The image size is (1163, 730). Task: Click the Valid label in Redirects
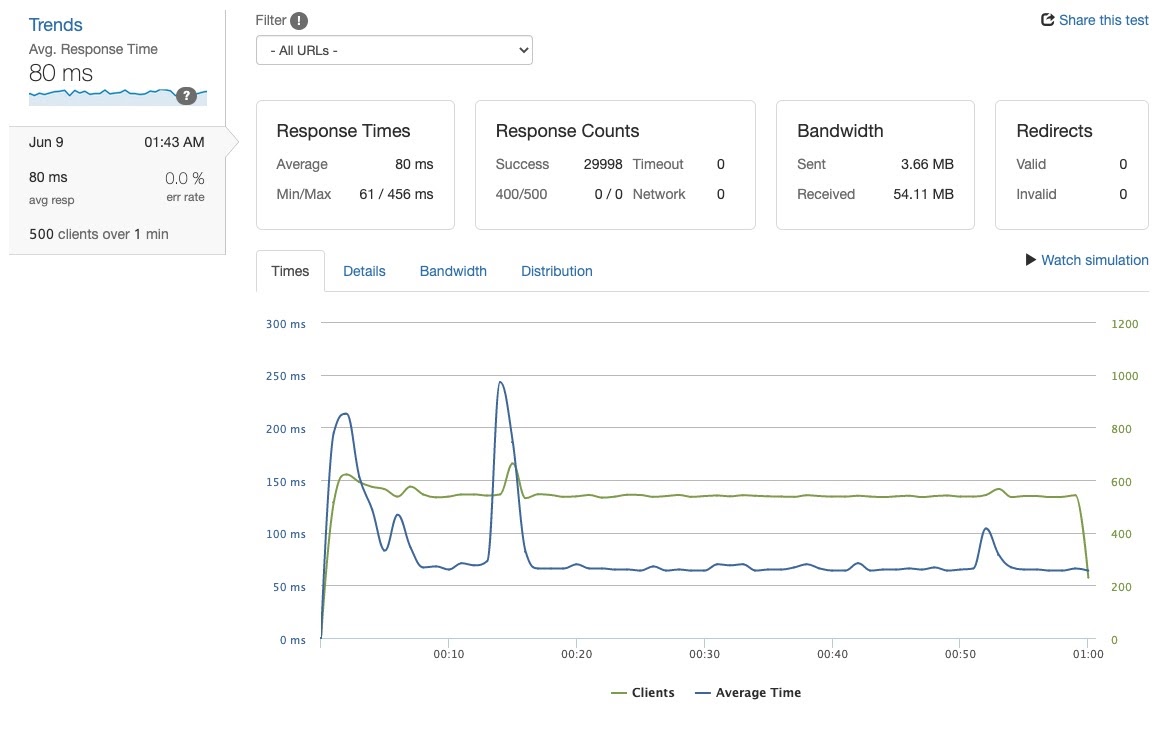click(x=1031, y=164)
